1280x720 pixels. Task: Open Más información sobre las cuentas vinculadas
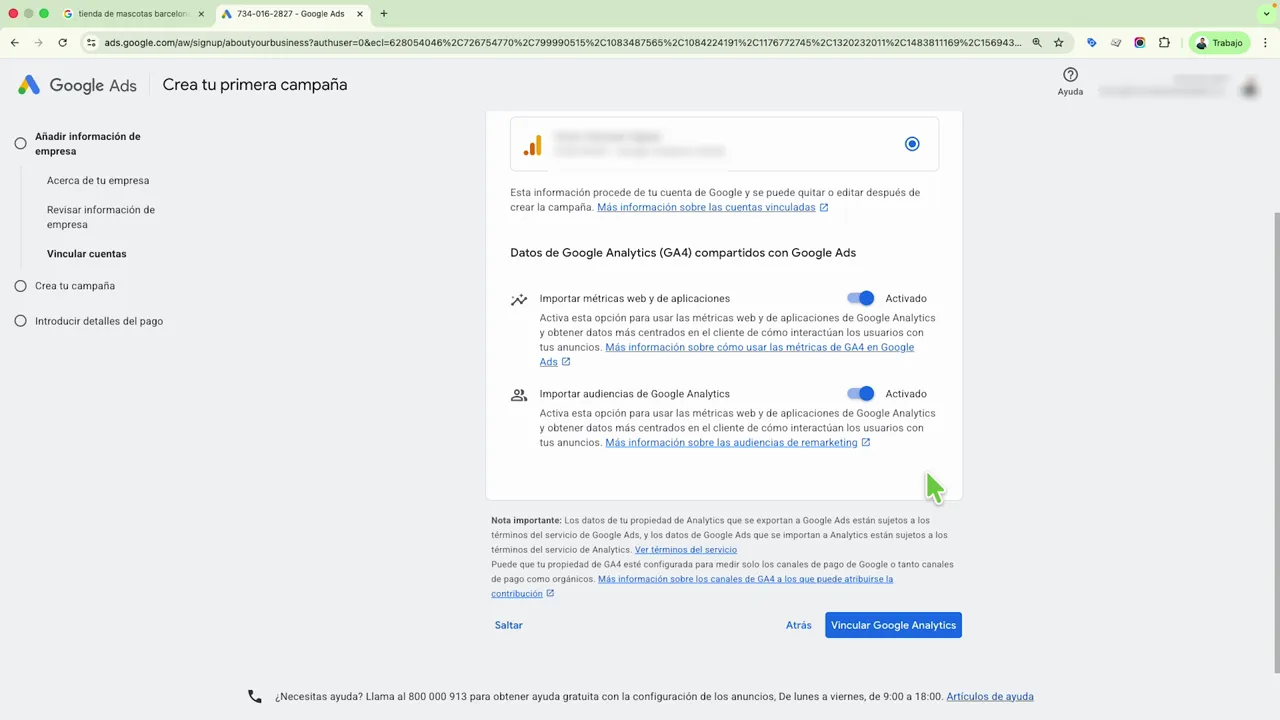[713, 207]
